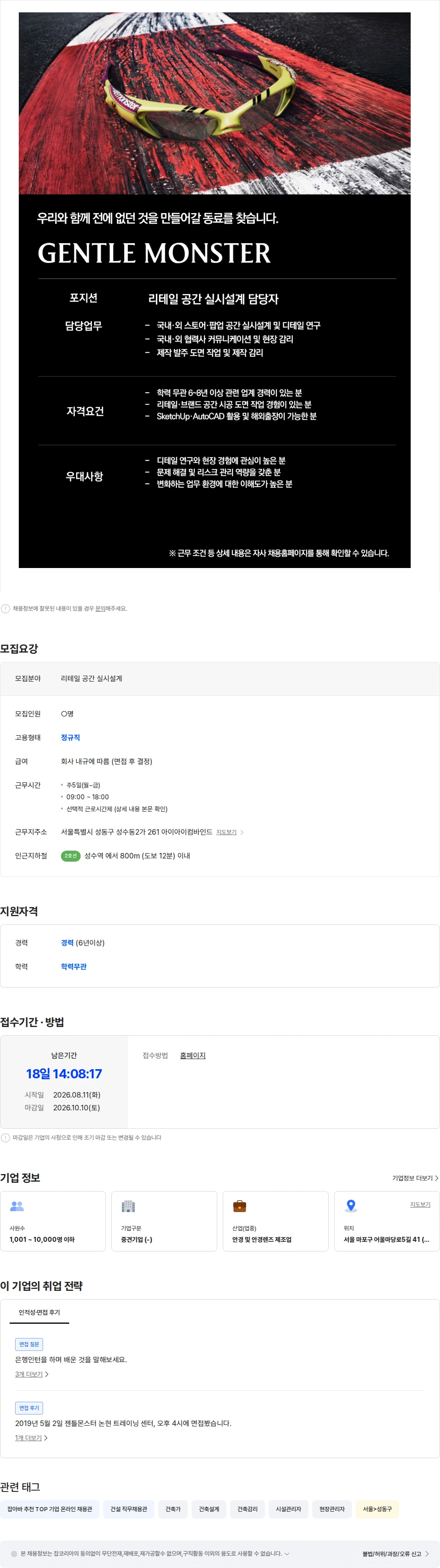Open 지도보기 link in the 위치 card
Viewport: 440px width, 1568px height.
[420, 1204]
